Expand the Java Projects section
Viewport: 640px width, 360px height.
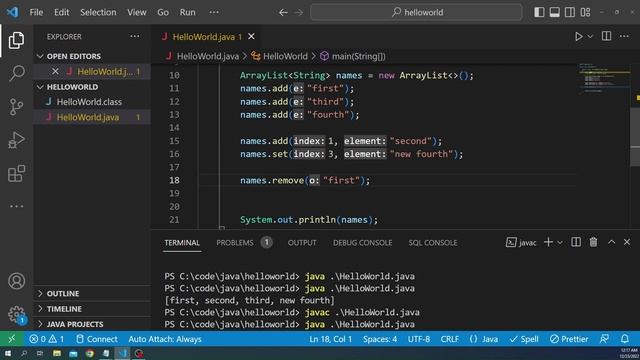[92, 324]
